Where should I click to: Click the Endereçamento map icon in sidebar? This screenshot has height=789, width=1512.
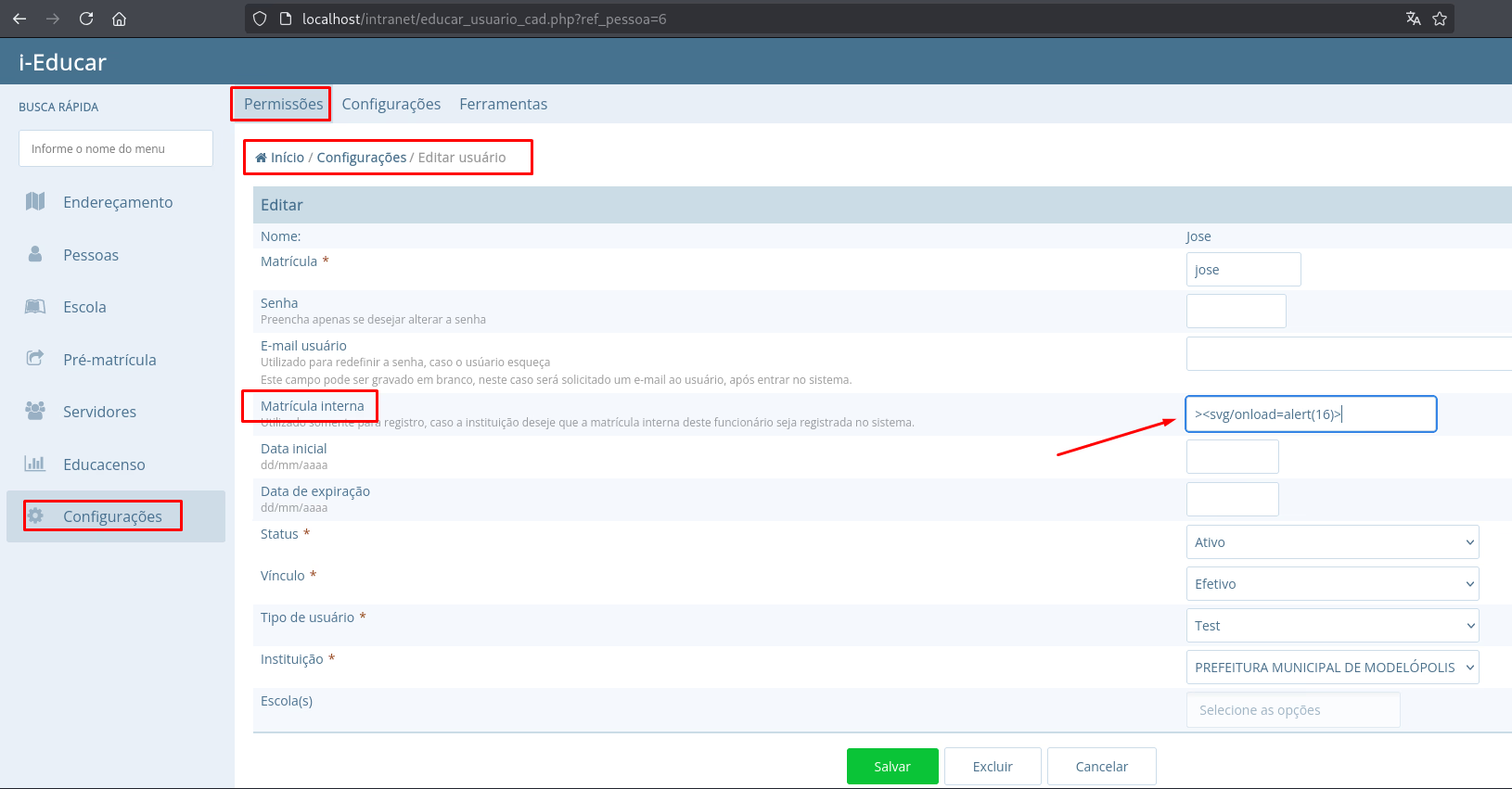coord(35,201)
